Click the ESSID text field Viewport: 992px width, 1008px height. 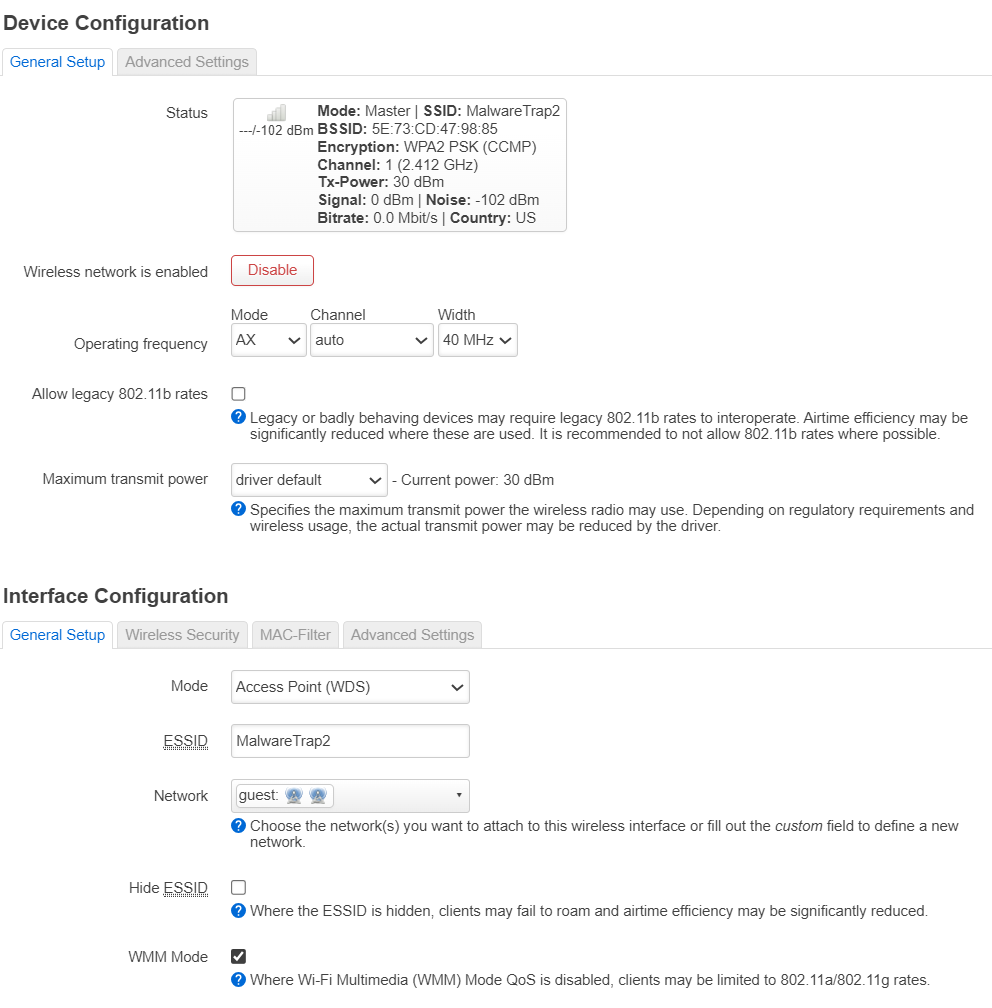349,741
